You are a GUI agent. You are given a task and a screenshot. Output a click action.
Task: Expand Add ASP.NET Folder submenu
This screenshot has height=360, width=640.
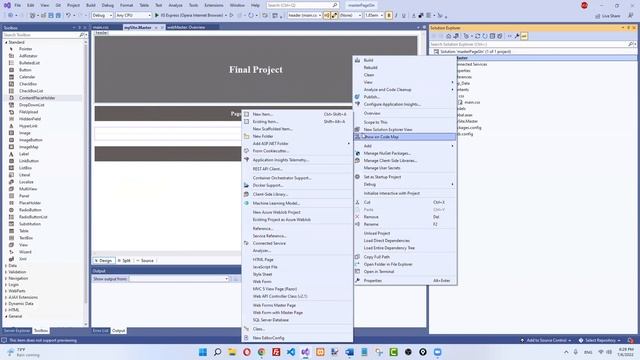click(297, 144)
